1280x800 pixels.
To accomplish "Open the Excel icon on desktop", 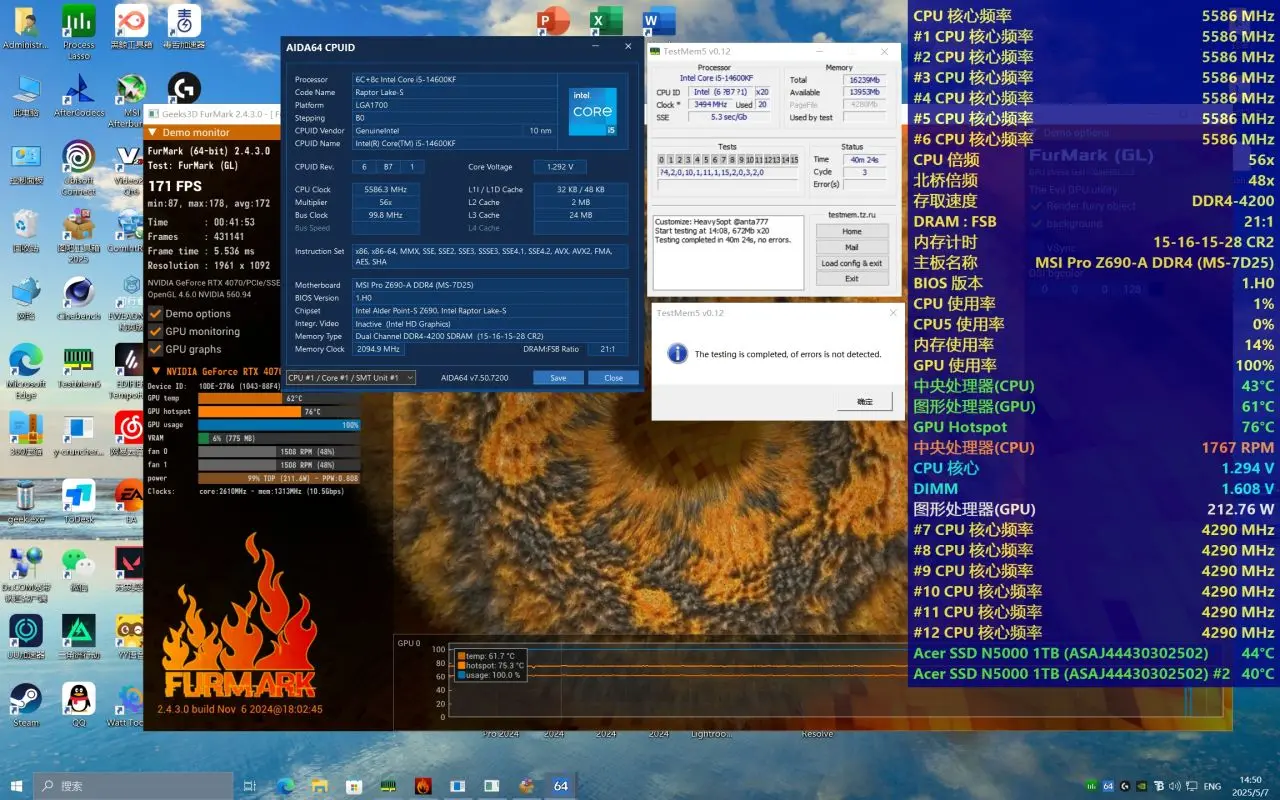I will point(606,20).
